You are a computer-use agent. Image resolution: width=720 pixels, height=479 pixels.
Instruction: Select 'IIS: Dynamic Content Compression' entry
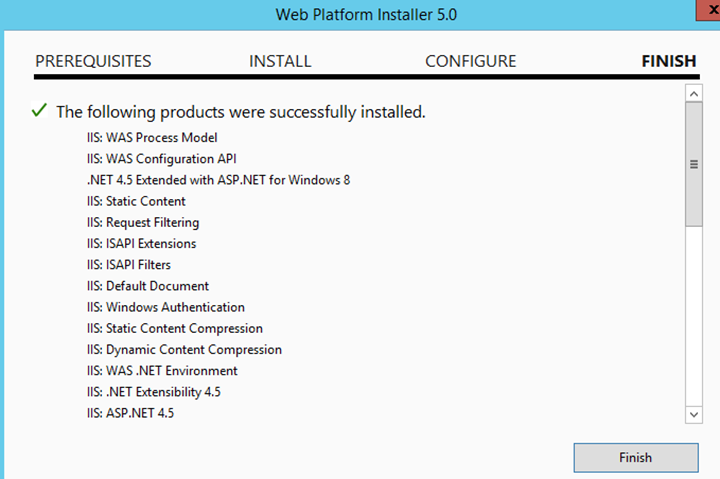pyautogui.click(x=184, y=349)
